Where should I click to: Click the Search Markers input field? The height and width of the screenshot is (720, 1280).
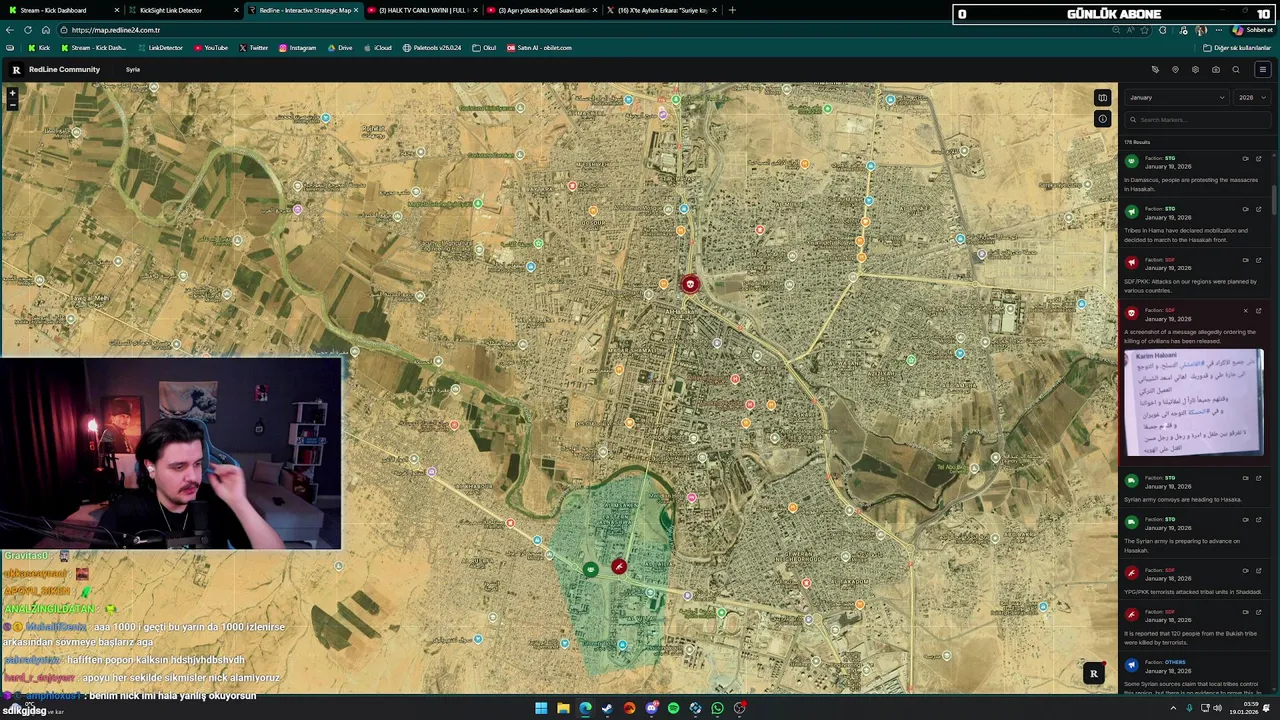pyautogui.click(x=1197, y=120)
